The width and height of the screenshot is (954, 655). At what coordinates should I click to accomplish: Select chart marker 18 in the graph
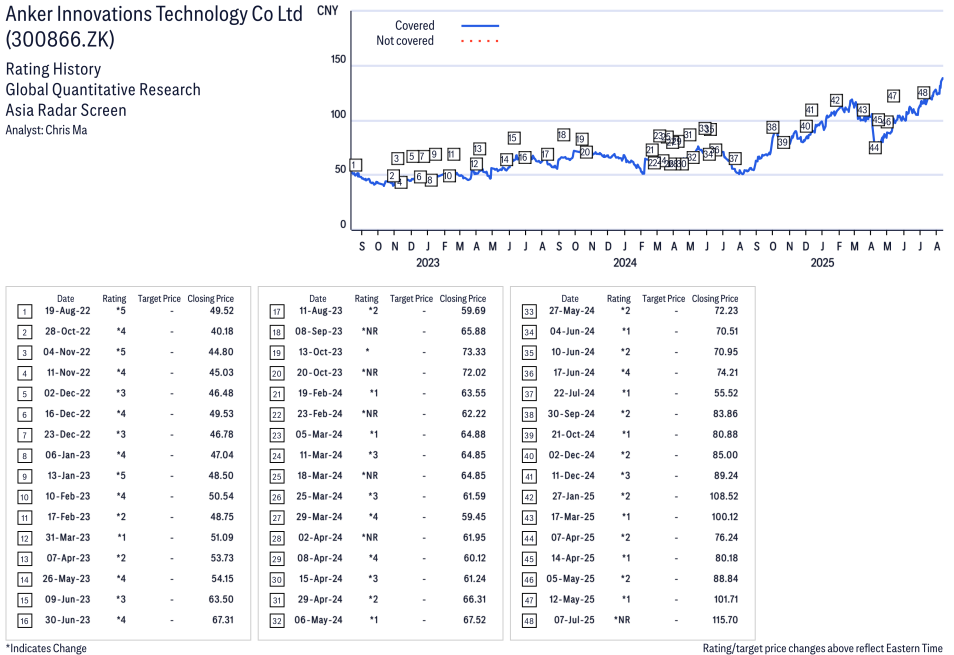click(563, 135)
